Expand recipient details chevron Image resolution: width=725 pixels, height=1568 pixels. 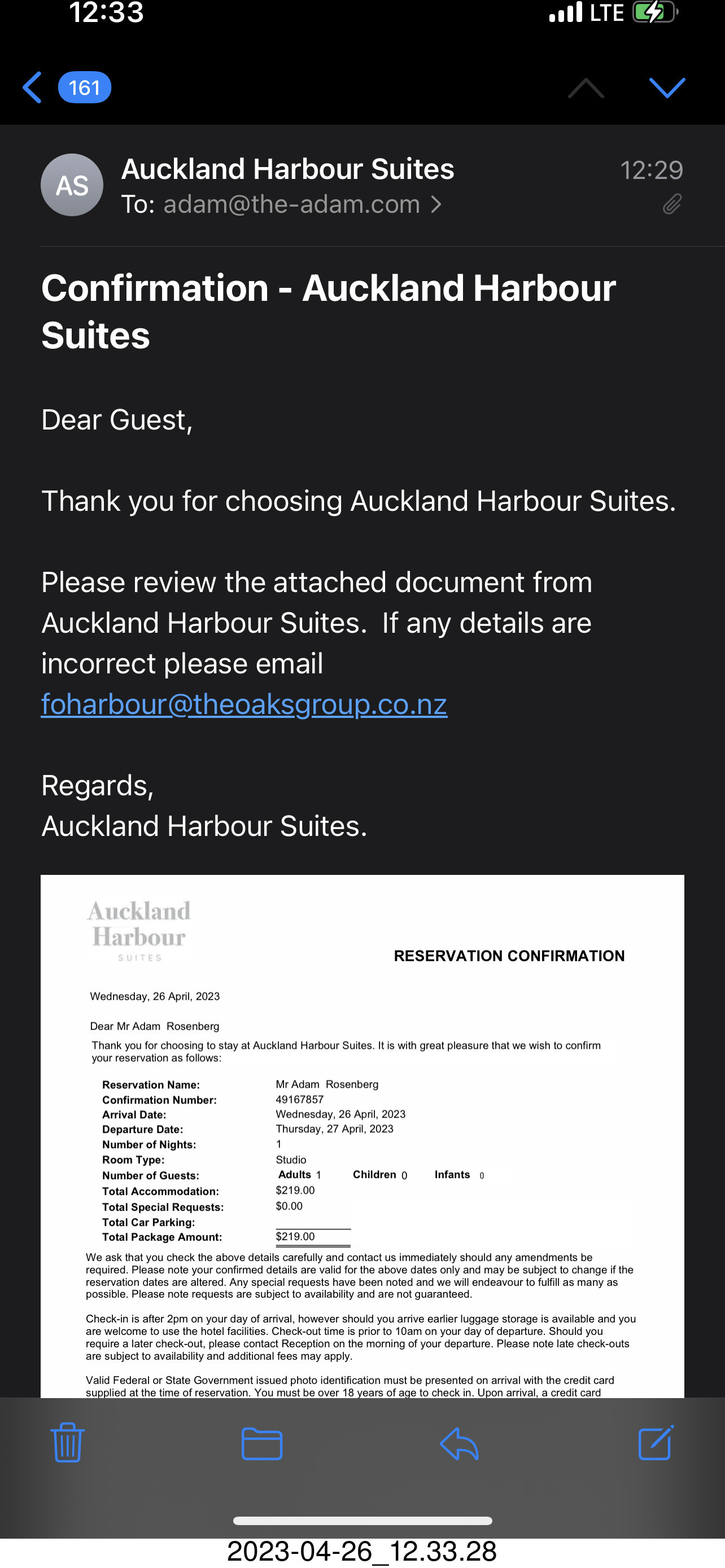(436, 204)
